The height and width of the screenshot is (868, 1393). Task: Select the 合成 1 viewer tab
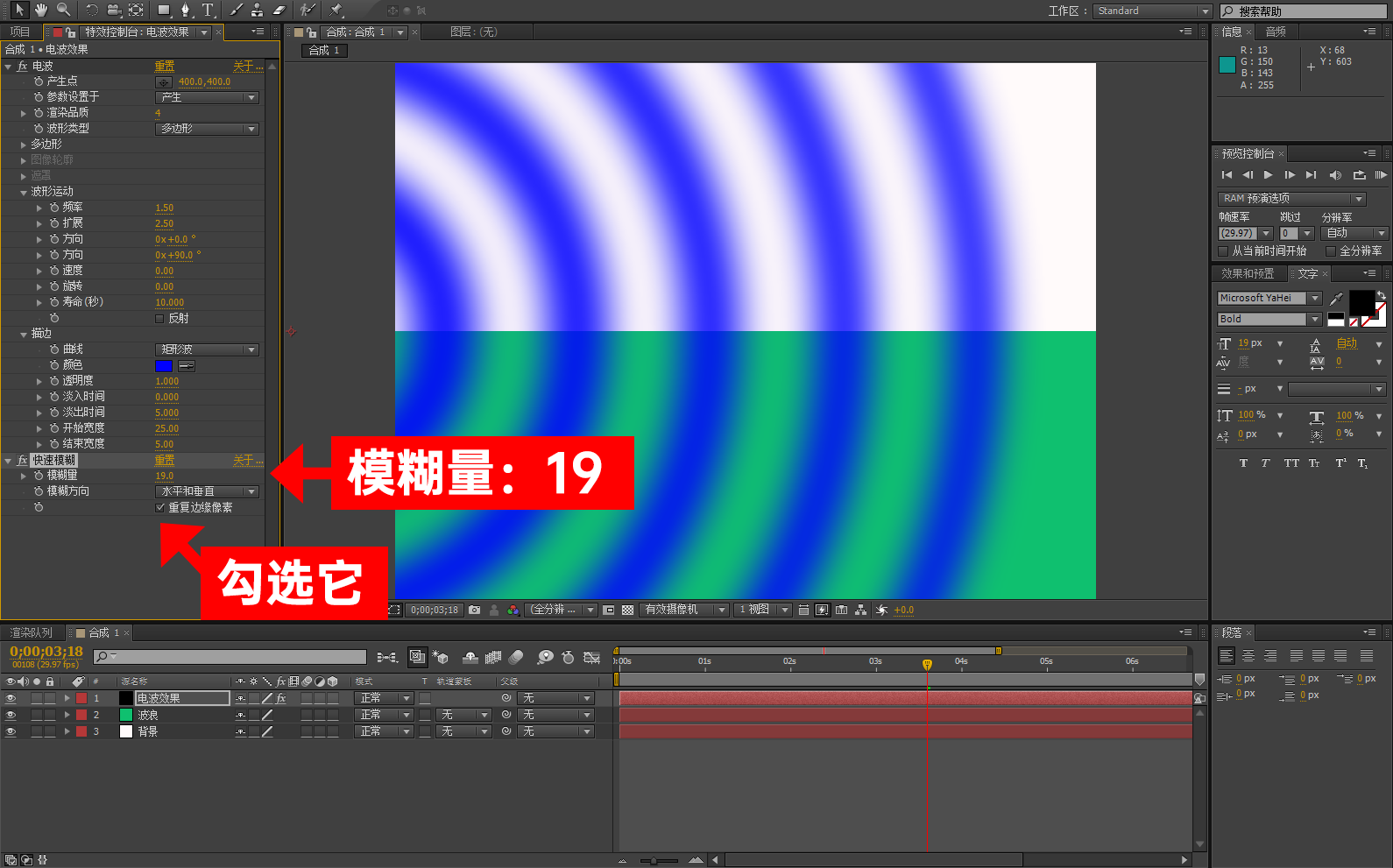(x=323, y=51)
